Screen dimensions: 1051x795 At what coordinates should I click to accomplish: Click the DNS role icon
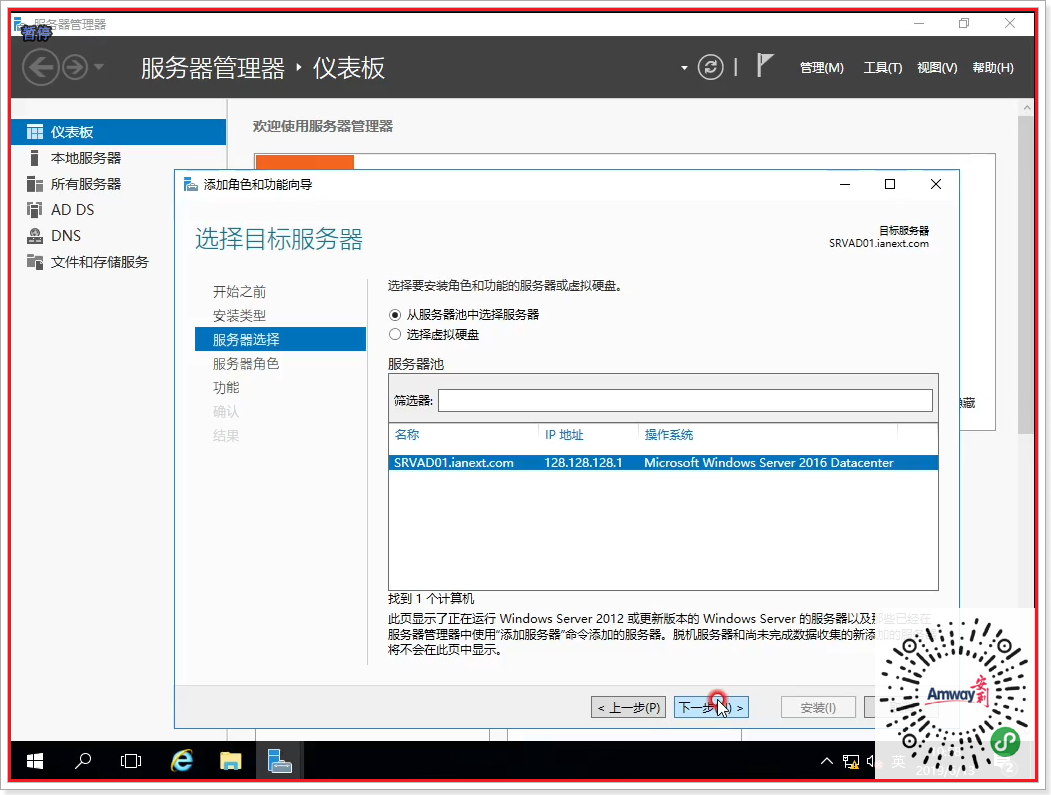coord(35,236)
